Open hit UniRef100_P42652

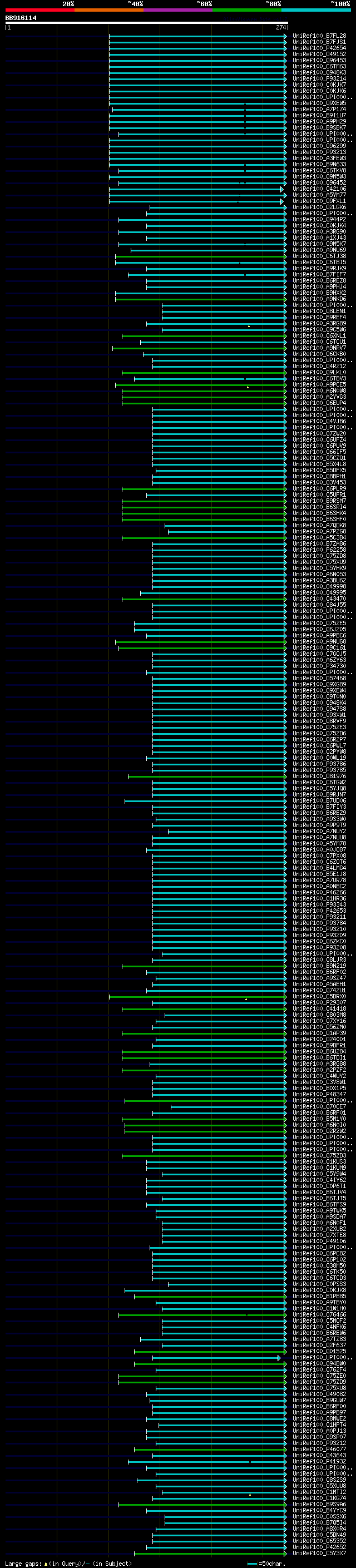coord(319,1547)
